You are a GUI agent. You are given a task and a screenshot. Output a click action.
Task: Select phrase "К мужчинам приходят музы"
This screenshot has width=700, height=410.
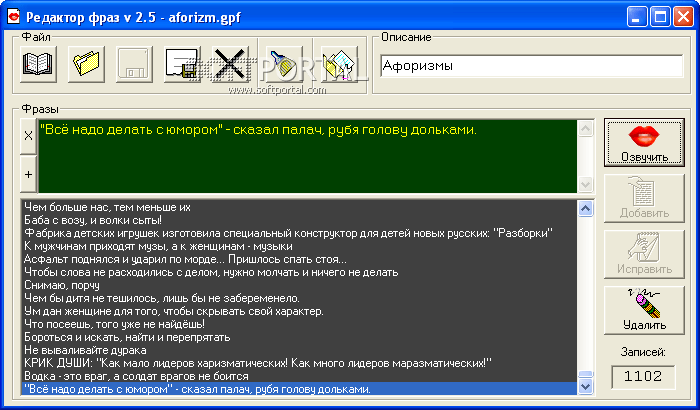[299, 246]
